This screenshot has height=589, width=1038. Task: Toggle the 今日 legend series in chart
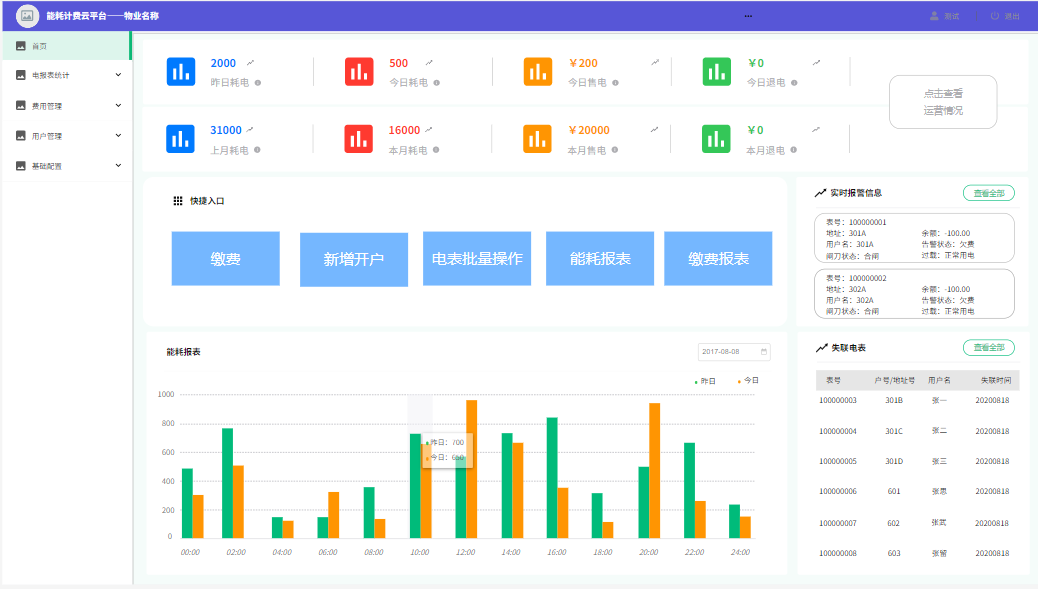[749, 381]
